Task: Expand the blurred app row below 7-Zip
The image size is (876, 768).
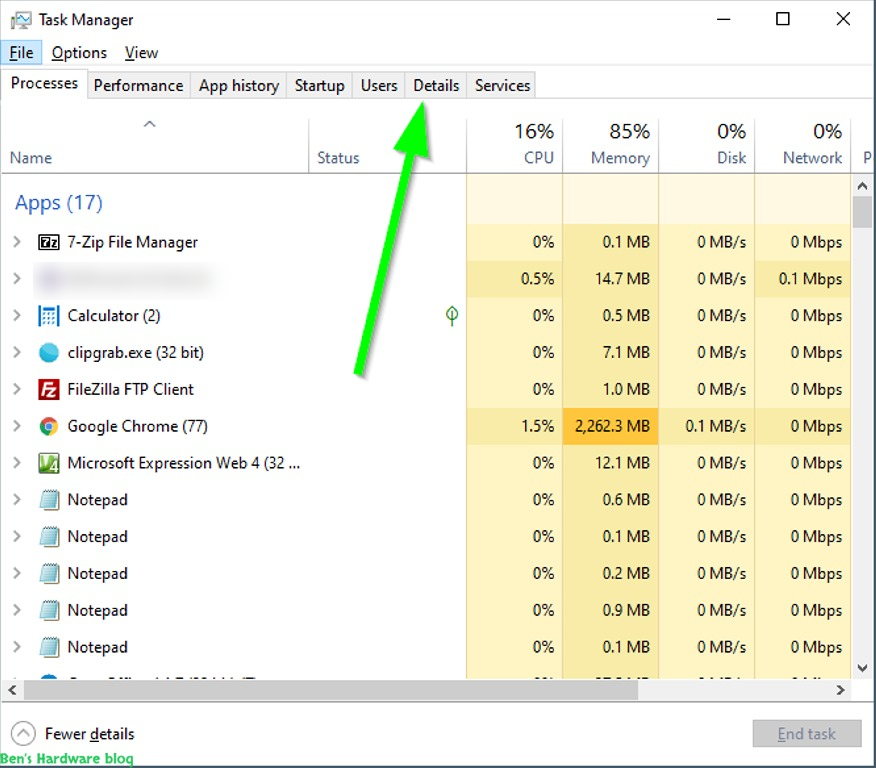Action: [17, 279]
